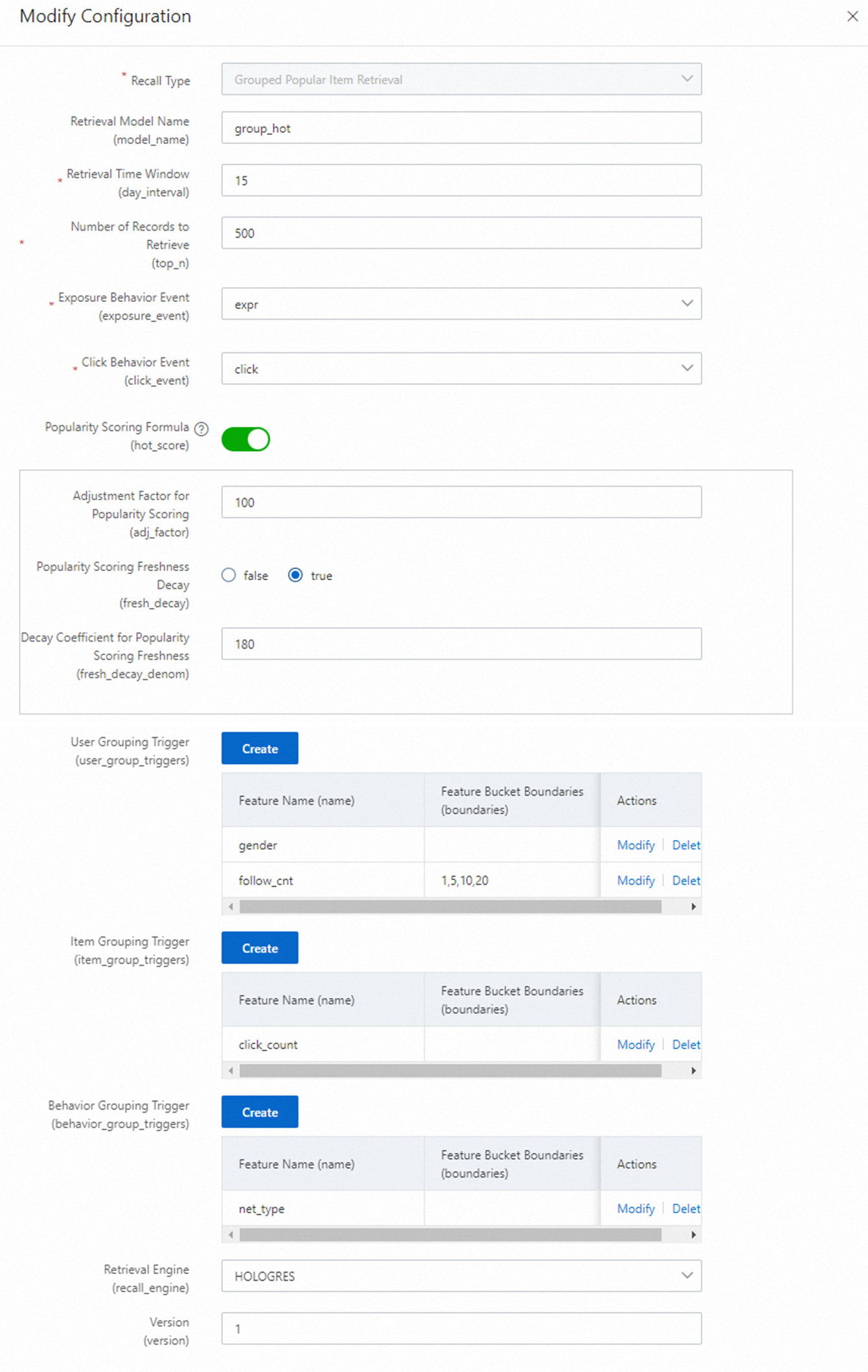Image resolution: width=868 pixels, height=1372 pixels.
Task: Create a new Behavior Grouping Trigger
Action: [260, 1112]
